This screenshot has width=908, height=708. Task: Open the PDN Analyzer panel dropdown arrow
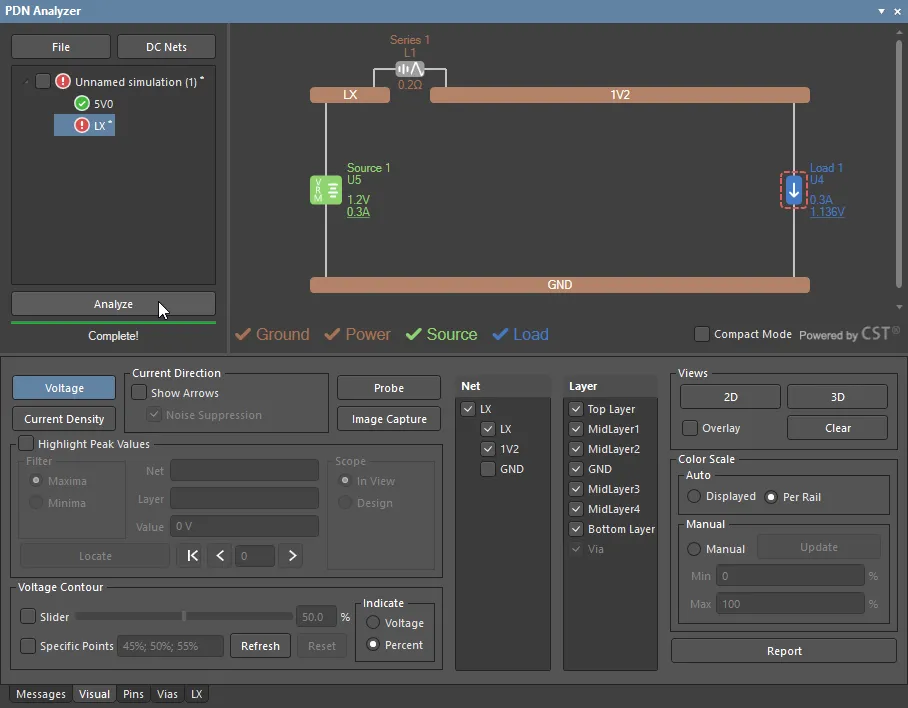(881, 11)
